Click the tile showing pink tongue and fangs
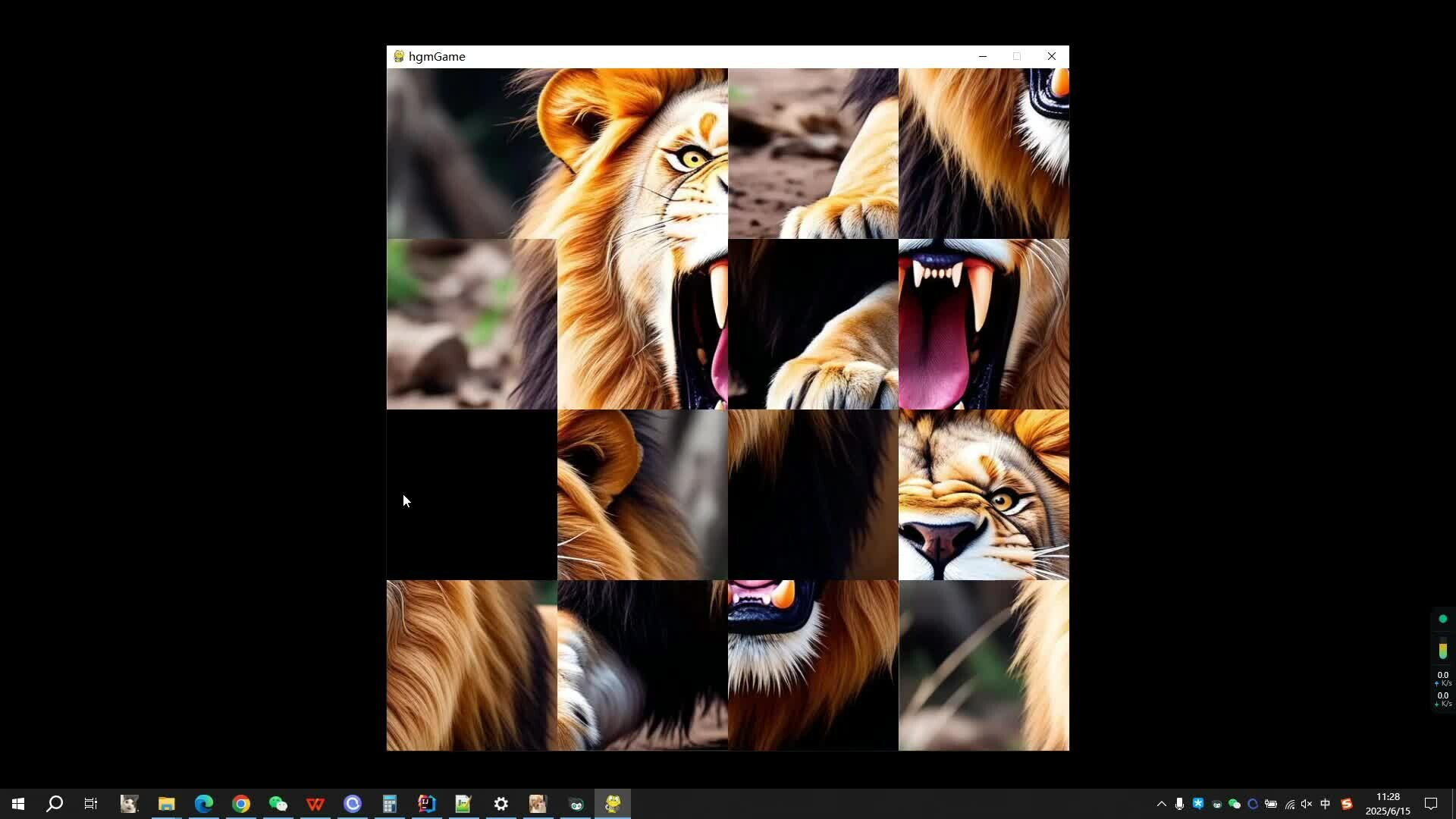1456x819 pixels. tap(984, 324)
